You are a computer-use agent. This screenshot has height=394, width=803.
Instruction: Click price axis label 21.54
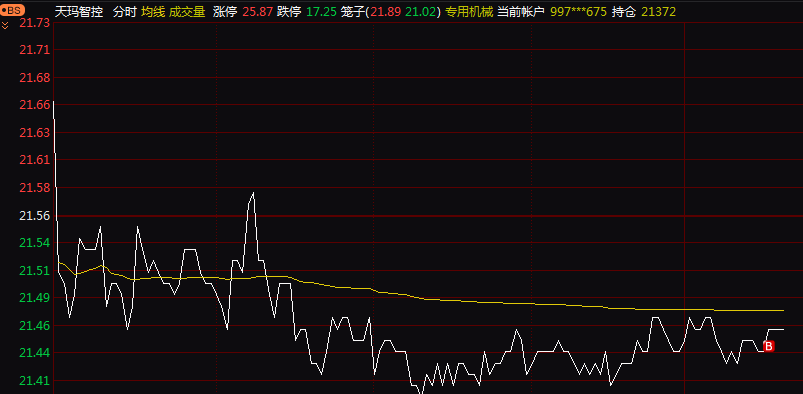coord(35,243)
